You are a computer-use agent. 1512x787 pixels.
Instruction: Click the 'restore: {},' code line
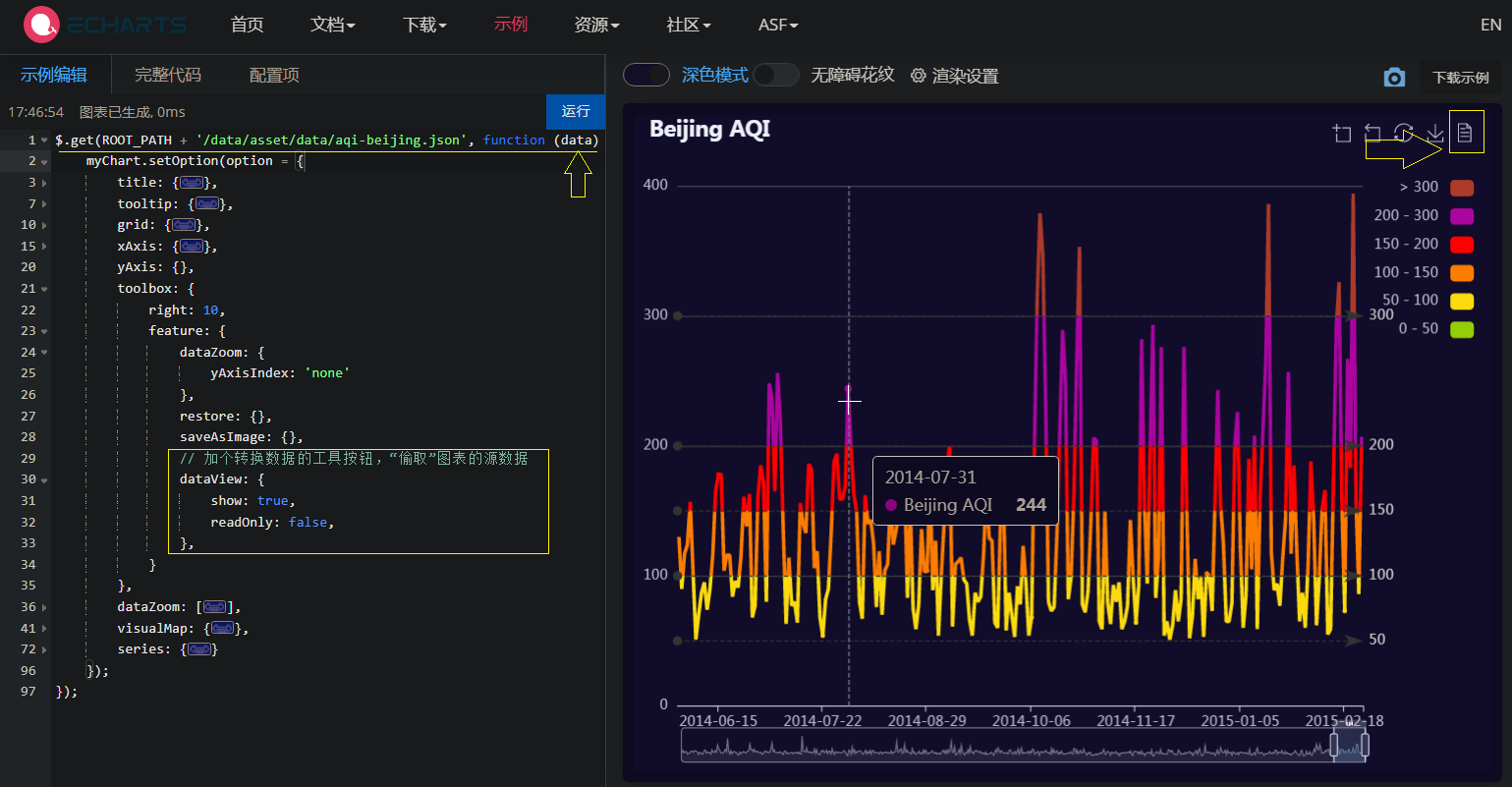(225, 417)
